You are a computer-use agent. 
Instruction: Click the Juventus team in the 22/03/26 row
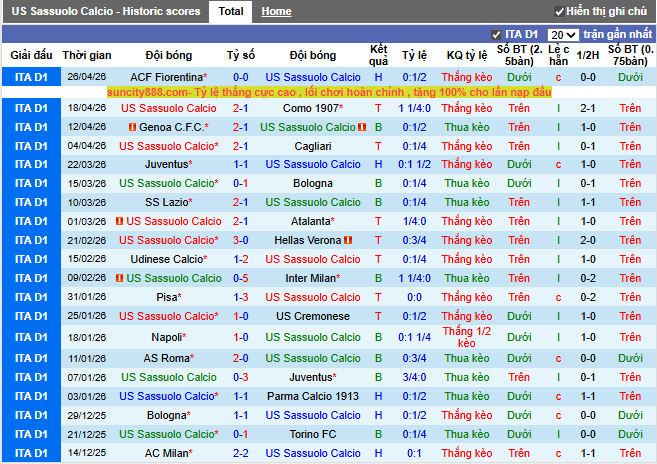(166, 164)
